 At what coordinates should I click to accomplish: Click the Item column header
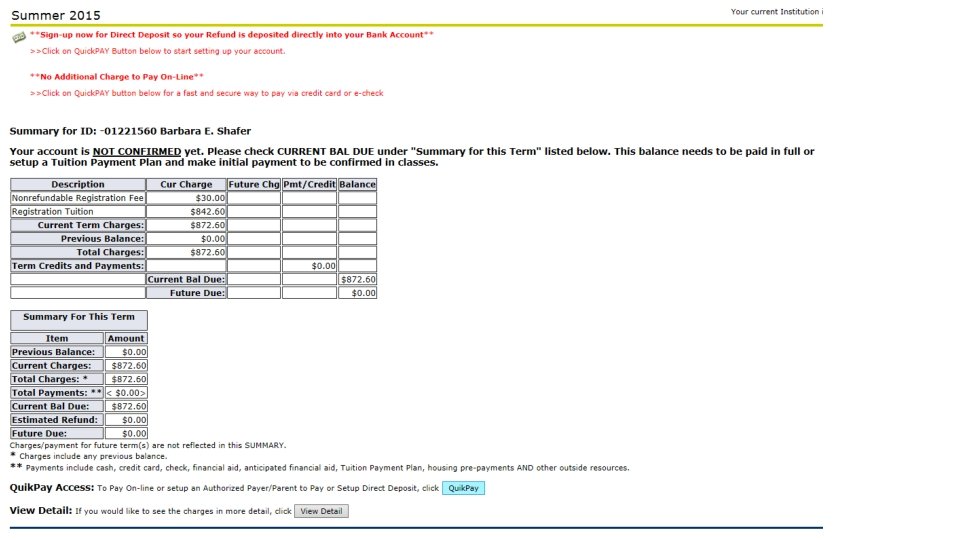(57, 338)
